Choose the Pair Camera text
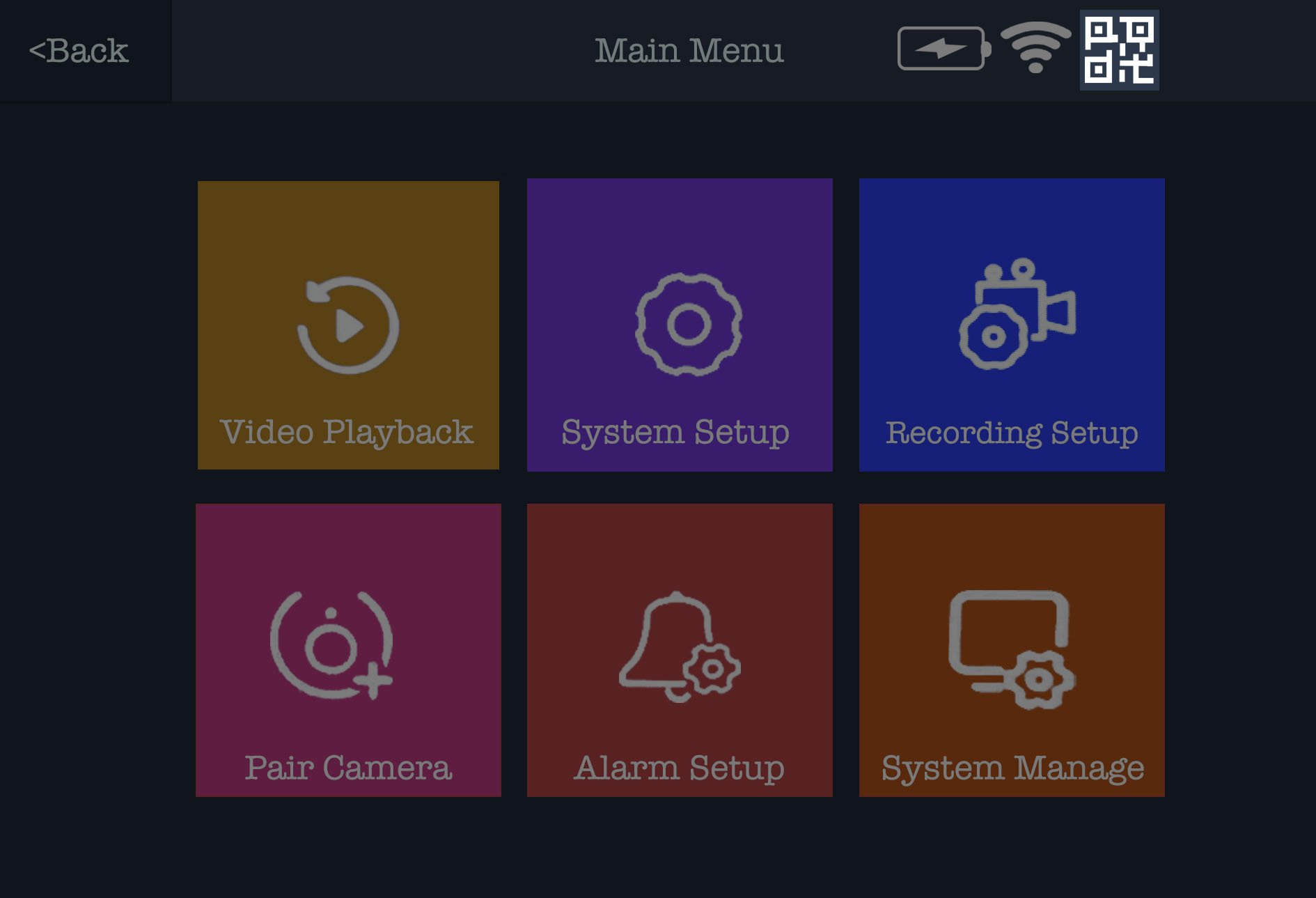The image size is (1316, 898). tap(348, 768)
